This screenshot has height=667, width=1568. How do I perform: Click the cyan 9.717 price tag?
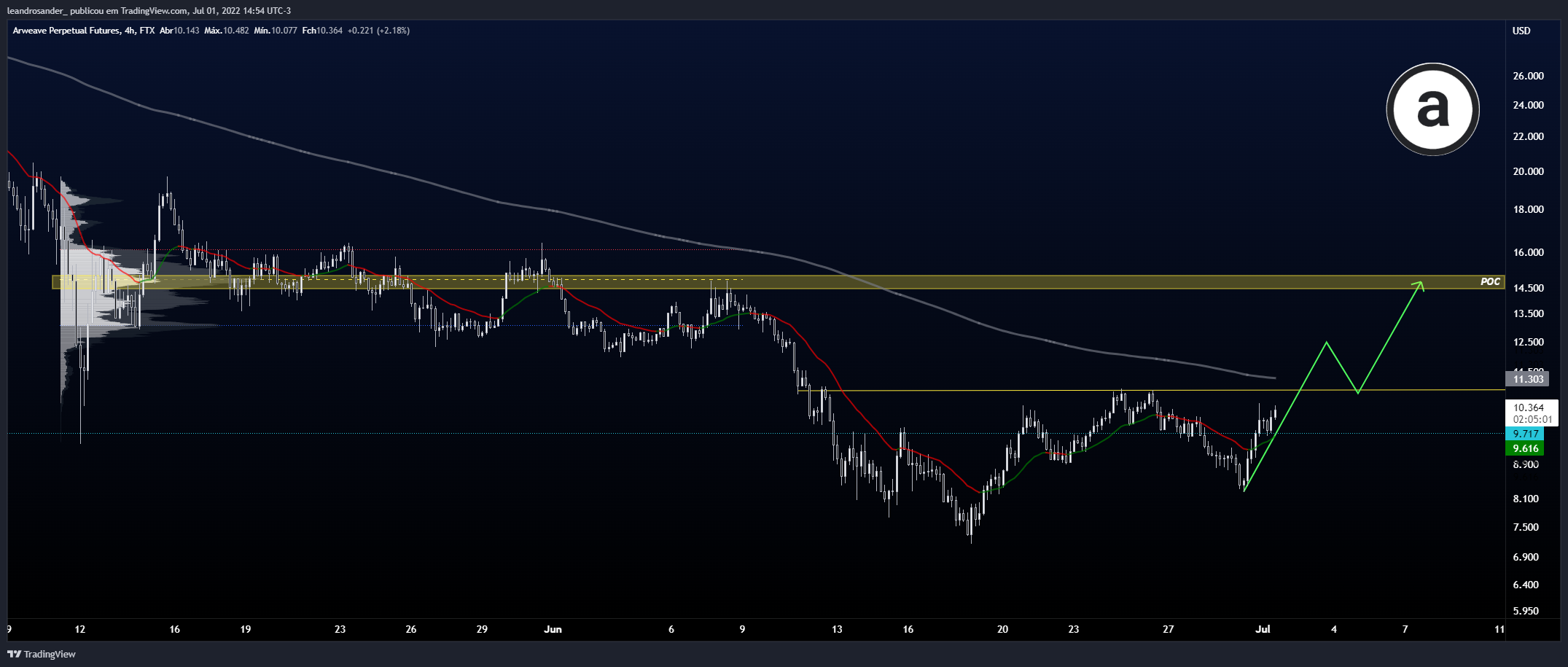[1525, 434]
